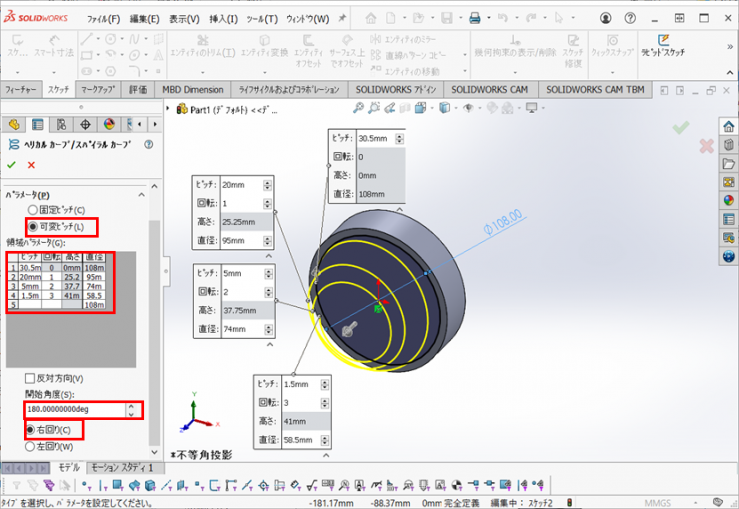Select the constant pitch radio button
Screen dimensions: 739x509
33,210
